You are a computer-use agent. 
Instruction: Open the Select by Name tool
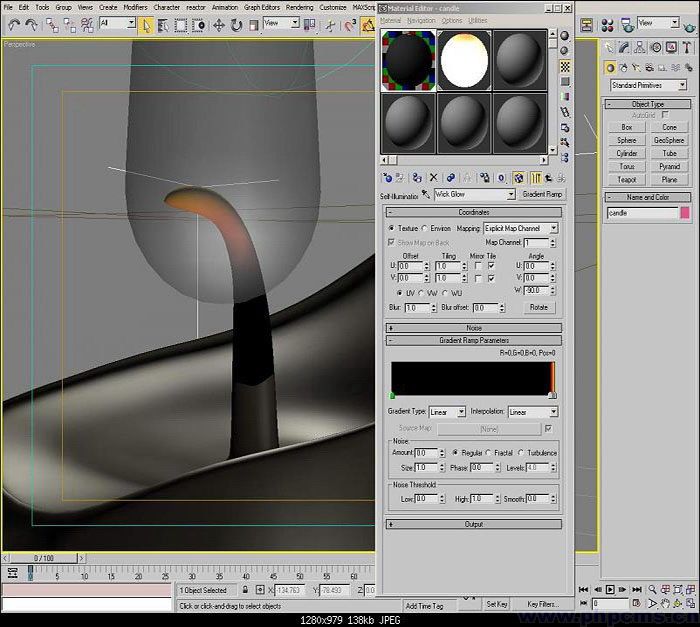(163, 25)
